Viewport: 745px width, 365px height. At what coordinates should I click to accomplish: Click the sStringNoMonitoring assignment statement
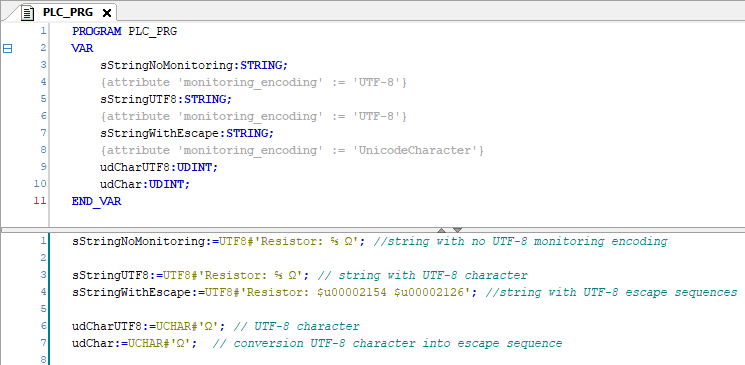tap(219, 241)
